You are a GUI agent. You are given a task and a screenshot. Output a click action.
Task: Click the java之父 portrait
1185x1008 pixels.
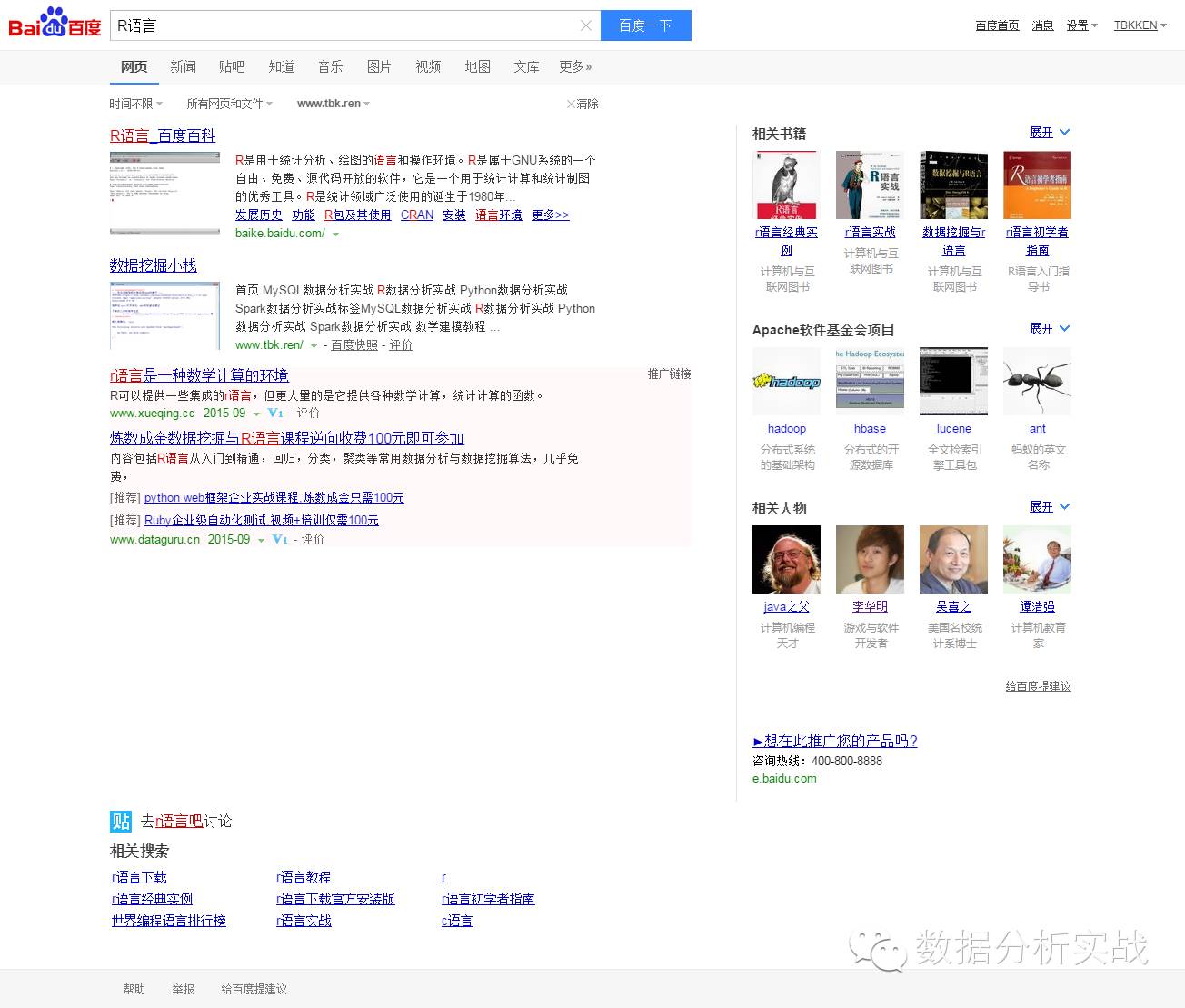coord(787,559)
